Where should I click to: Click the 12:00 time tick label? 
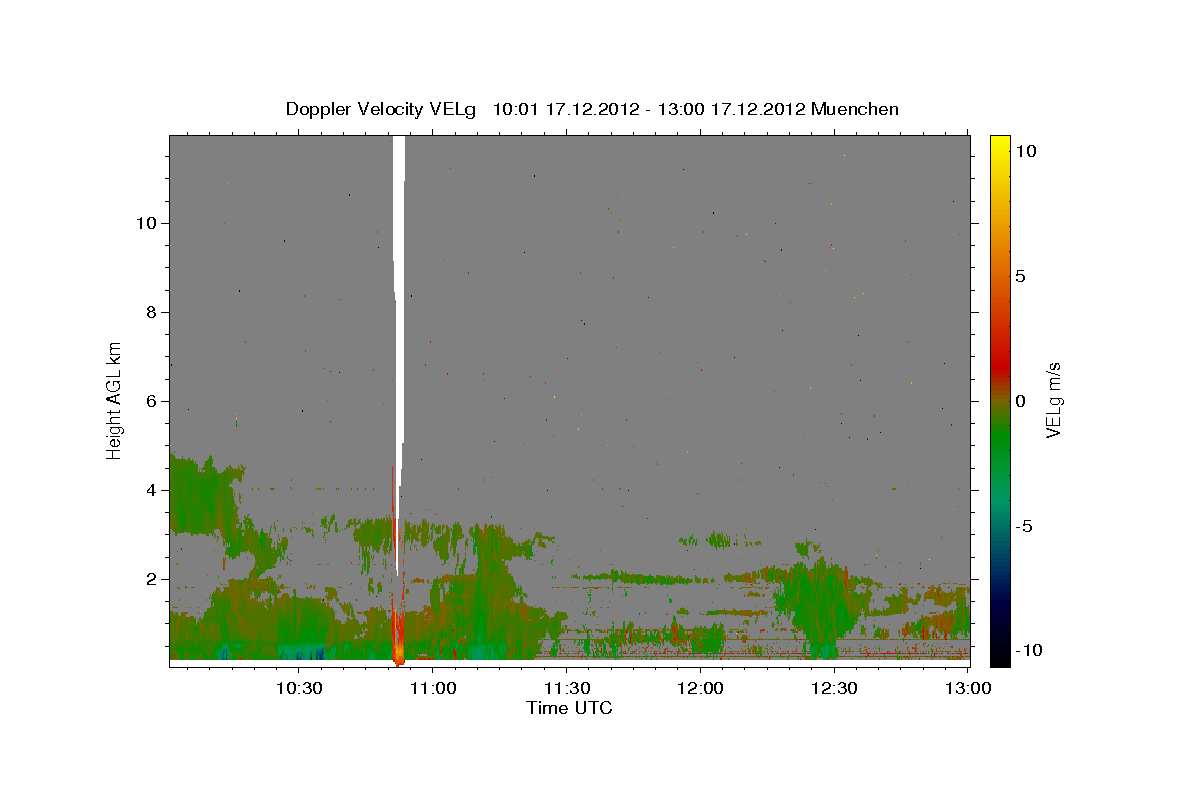700,688
